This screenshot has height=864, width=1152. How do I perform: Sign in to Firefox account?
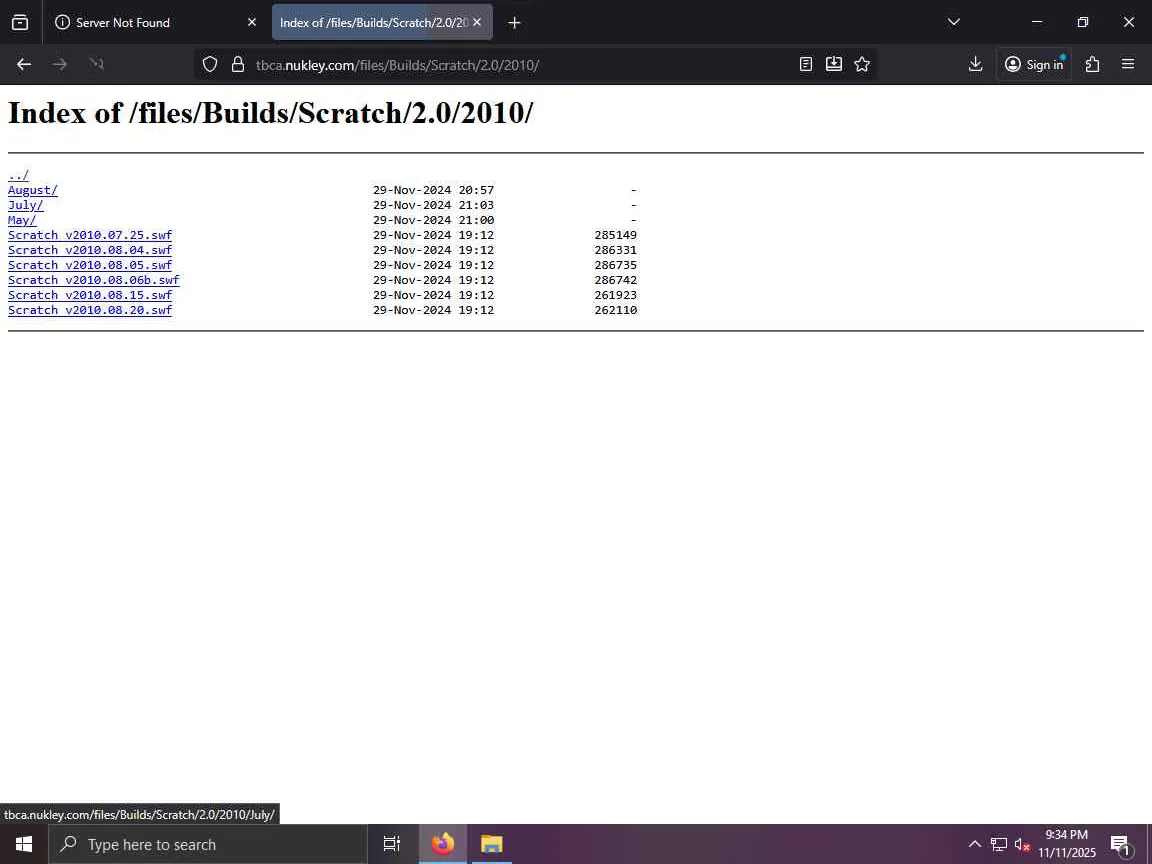tap(1034, 65)
